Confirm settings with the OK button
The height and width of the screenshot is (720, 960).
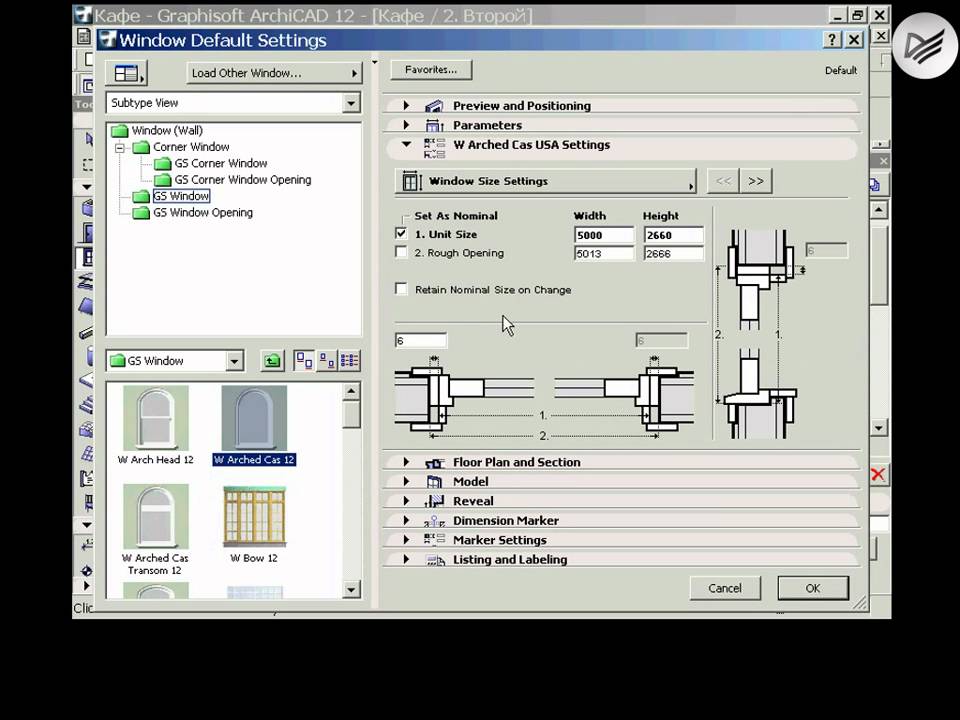[x=813, y=588]
